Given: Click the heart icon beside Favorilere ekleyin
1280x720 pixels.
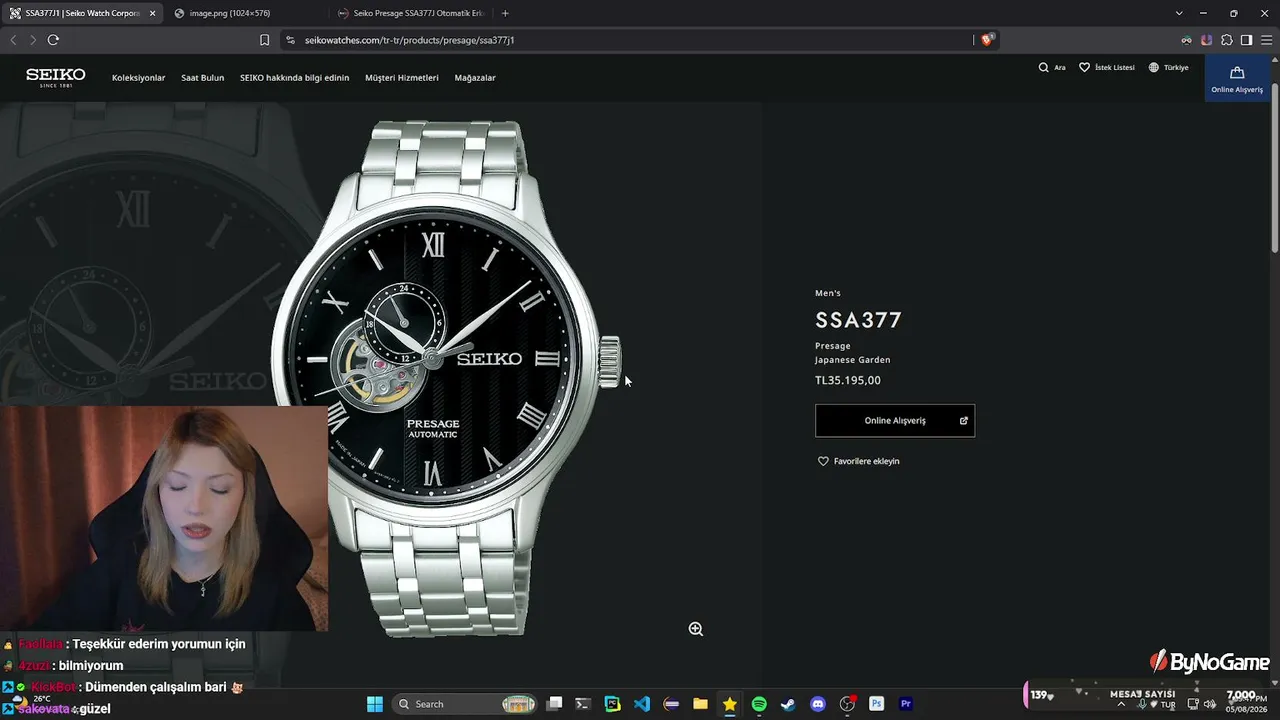Looking at the screenshot, I should click(x=824, y=461).
